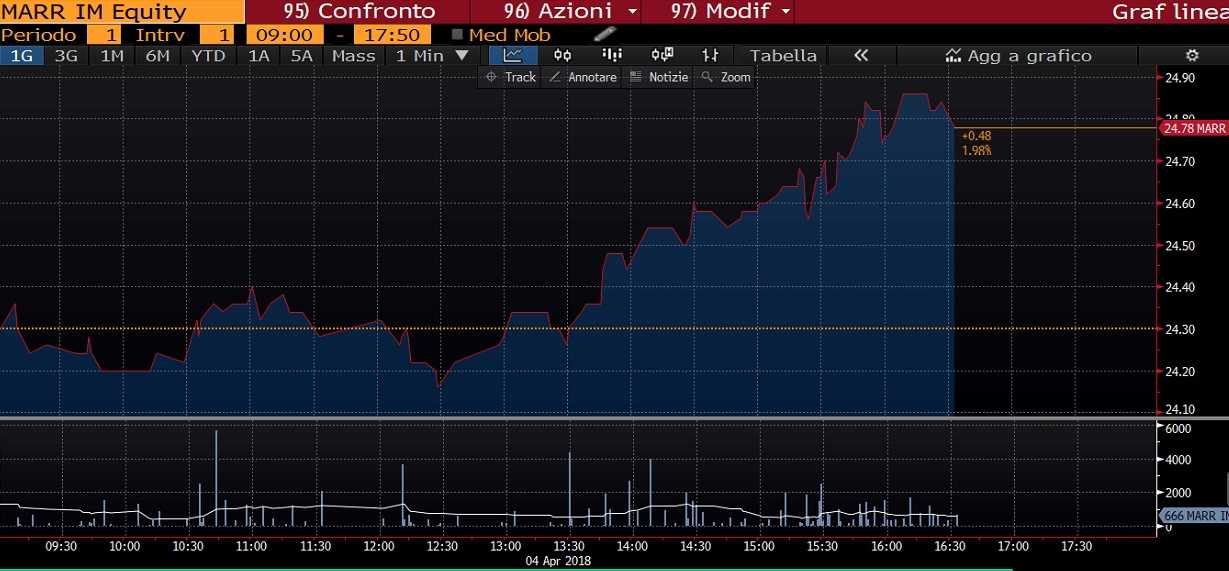
Task: Select the 1G period toggle
Action: 21,56
